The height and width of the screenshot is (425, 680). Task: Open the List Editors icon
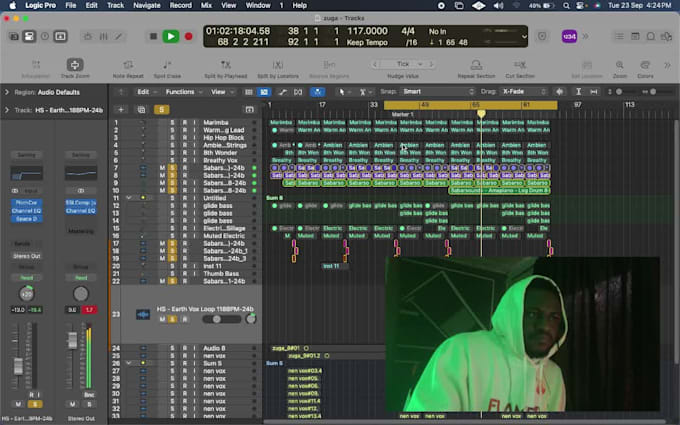[x=619, y=36]
